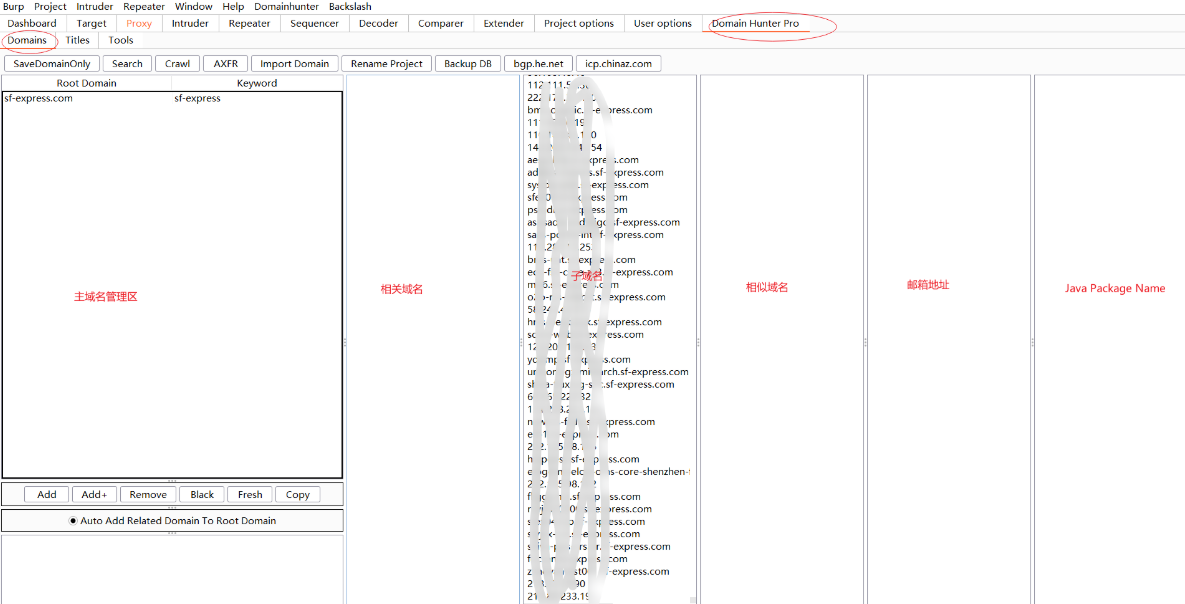
Task: Click the empty text area below Auto Add option
Action: [172, 569]
